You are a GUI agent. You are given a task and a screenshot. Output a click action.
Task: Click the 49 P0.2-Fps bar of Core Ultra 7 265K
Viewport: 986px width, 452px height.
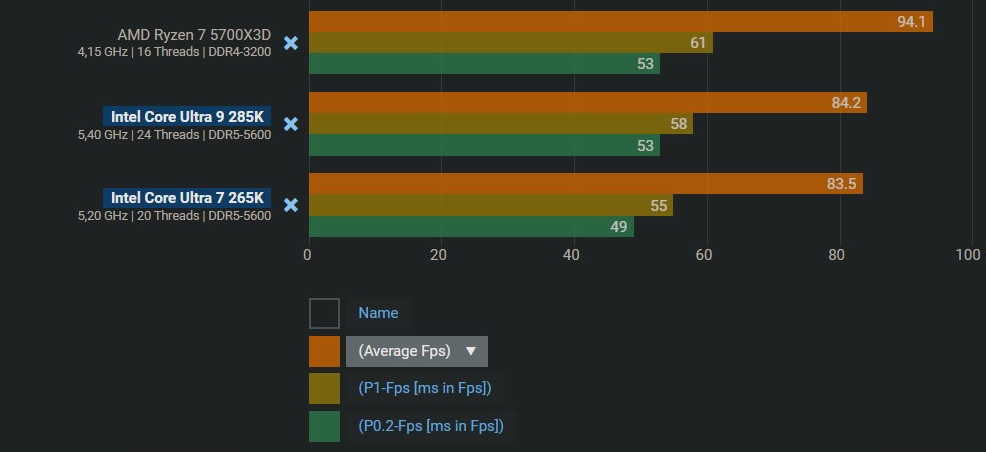point(471,226)
